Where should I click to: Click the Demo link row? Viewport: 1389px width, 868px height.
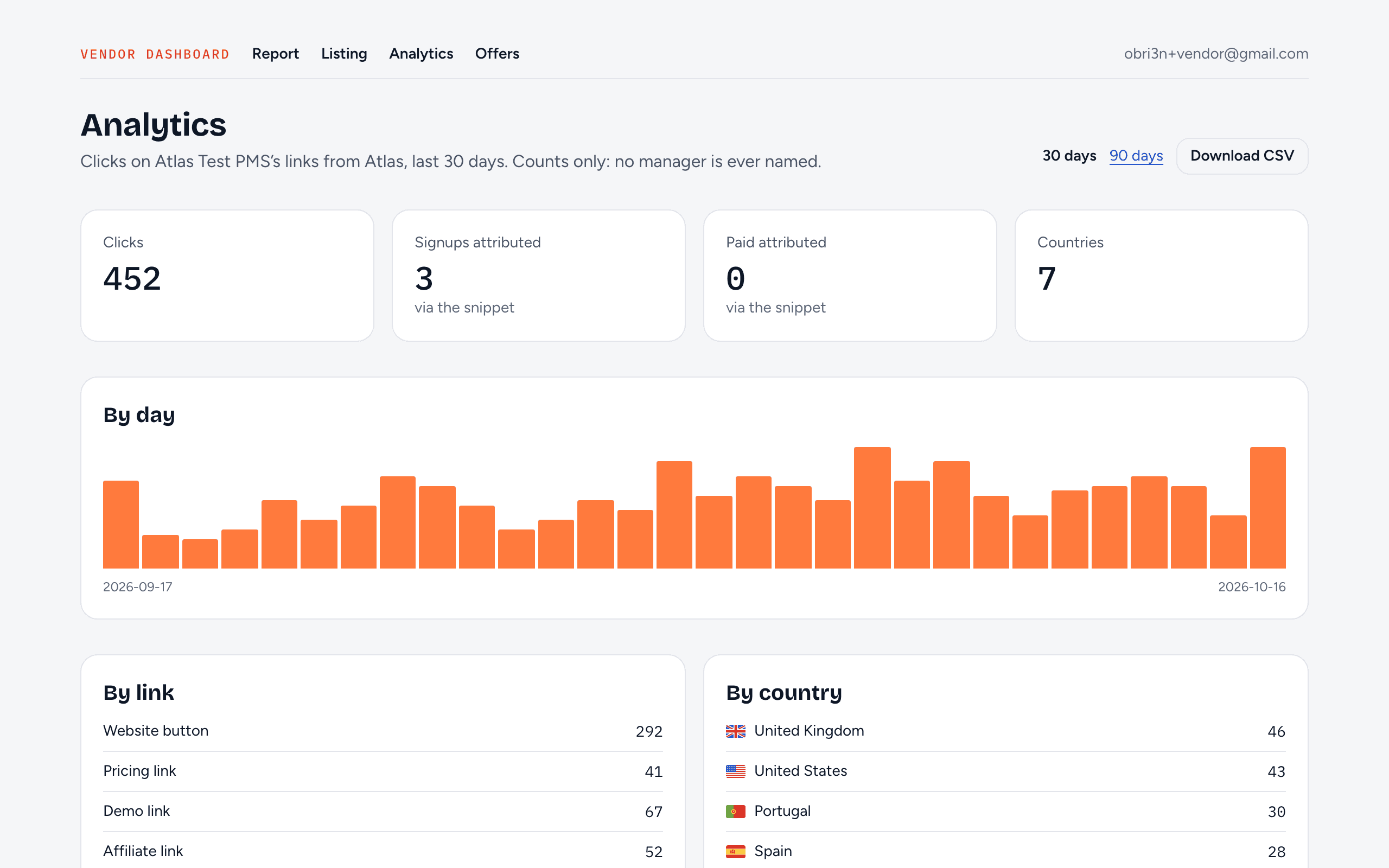[x=383, y=812]
